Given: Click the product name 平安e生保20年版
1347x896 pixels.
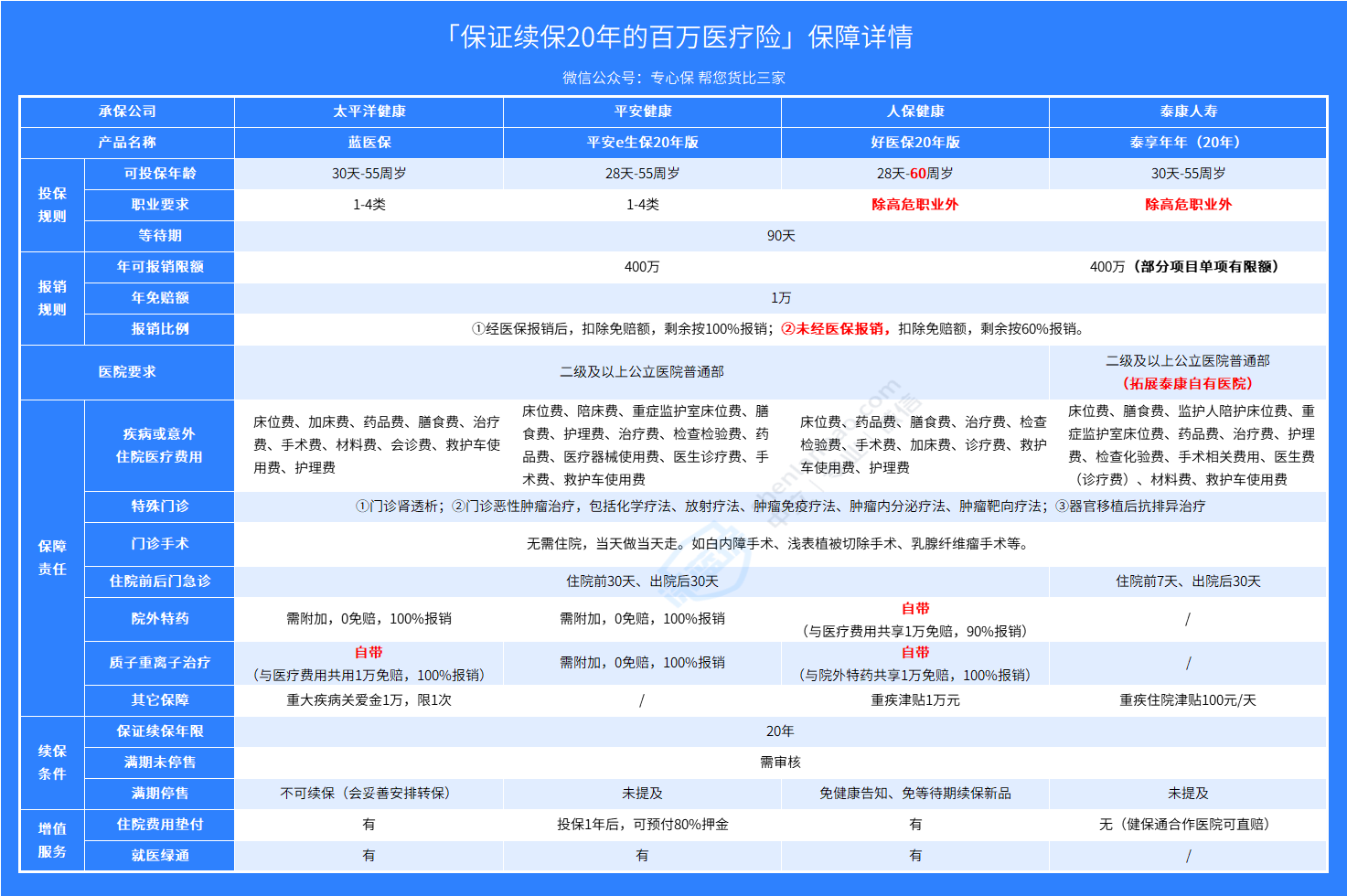Looking at the screenshot, I should [643, 143].
